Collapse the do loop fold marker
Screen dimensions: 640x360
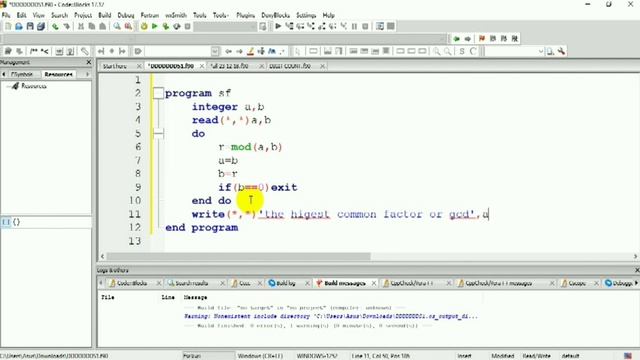158,133
